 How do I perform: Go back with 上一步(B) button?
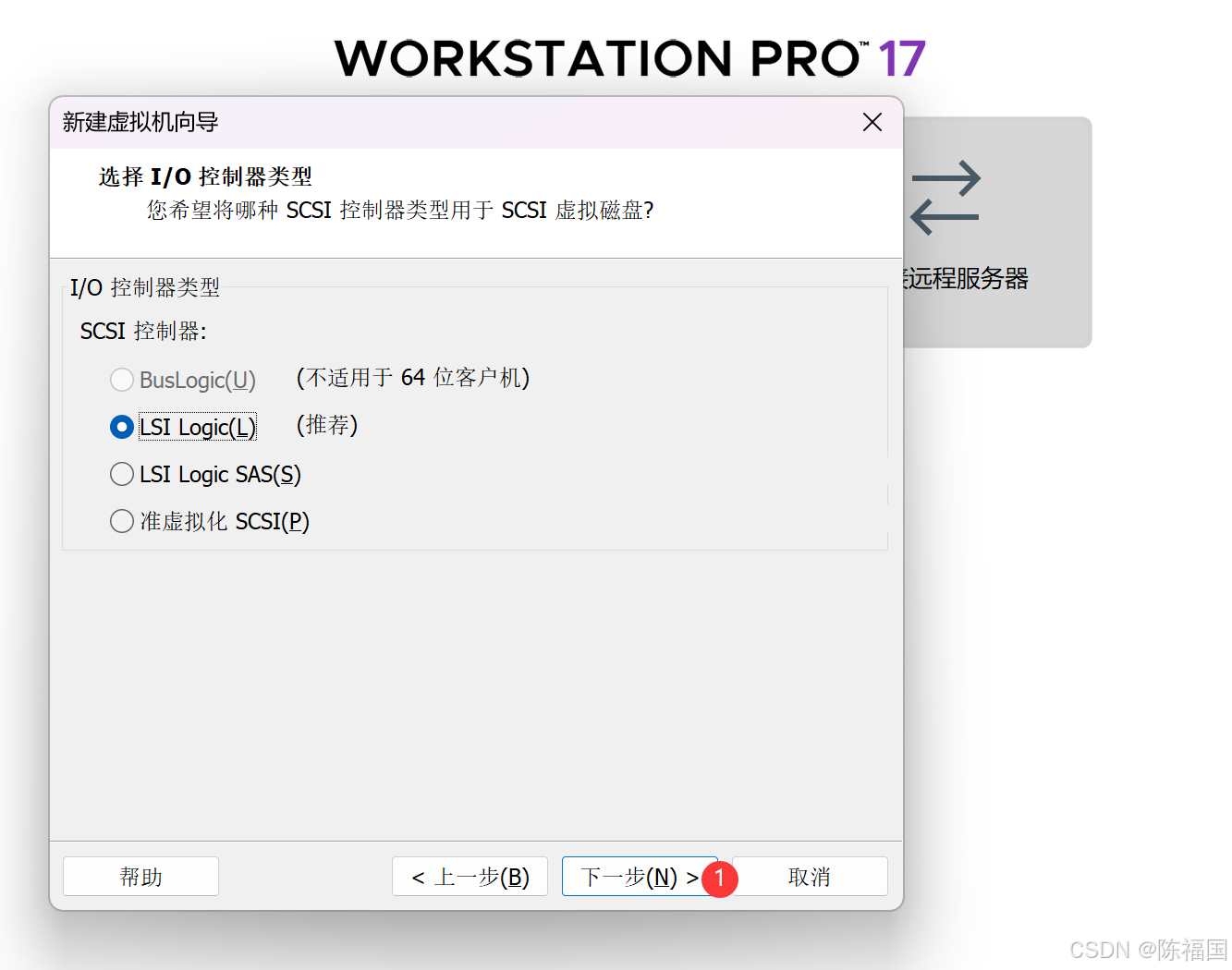[x=470, y=876]
